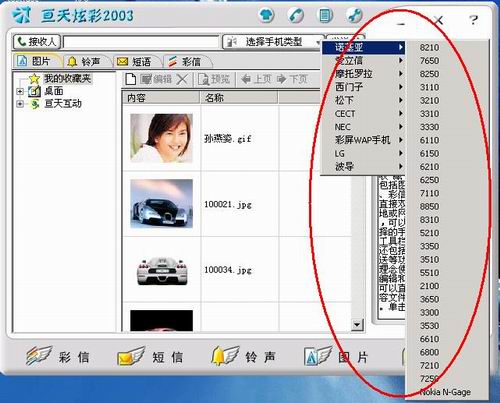Viewport: 500px width, 403px height.
Task: Click the 编辑 toolbar button
Action: 156,79
